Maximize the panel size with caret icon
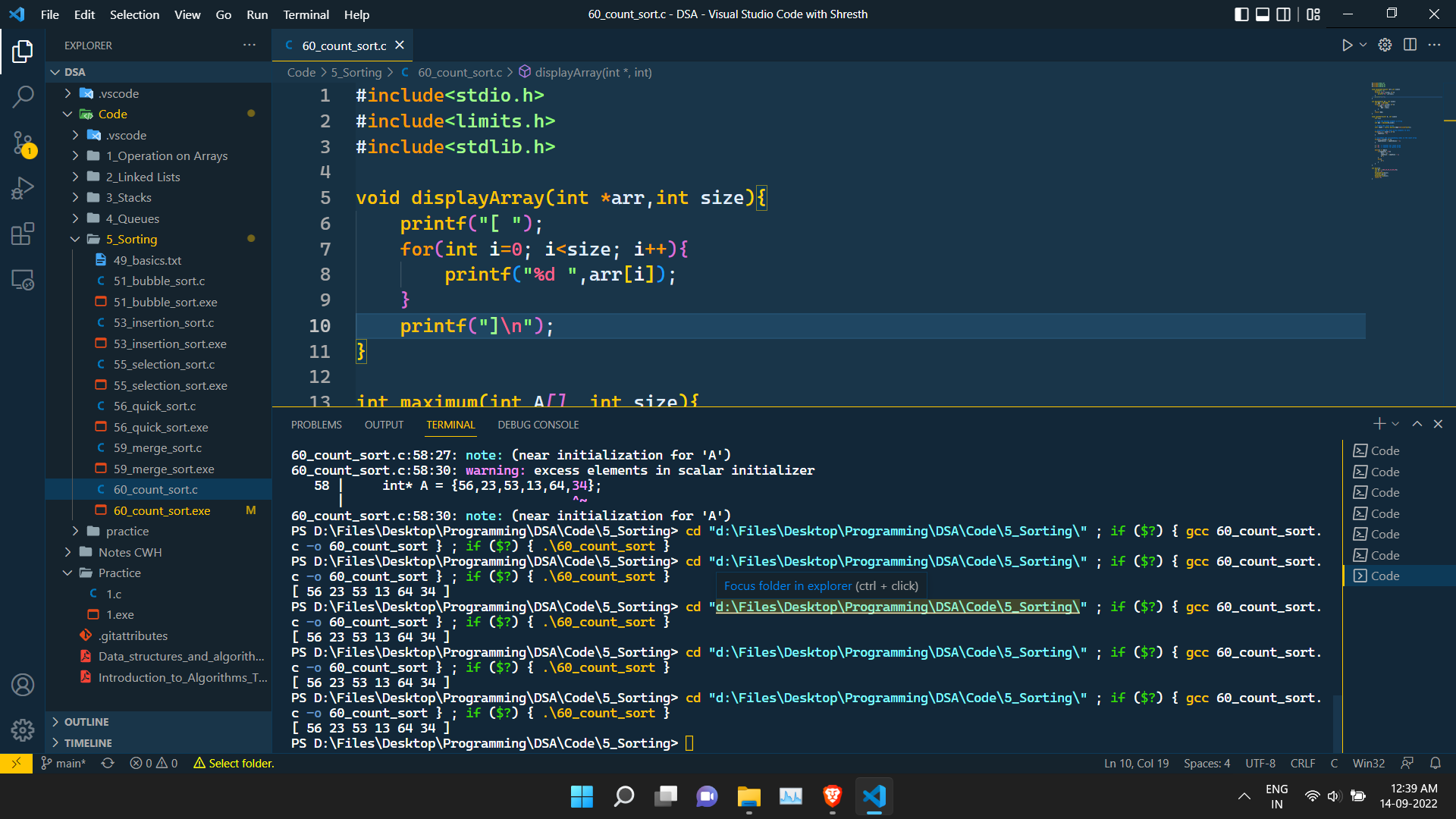1456x819 pixels. click(1417, 424)
